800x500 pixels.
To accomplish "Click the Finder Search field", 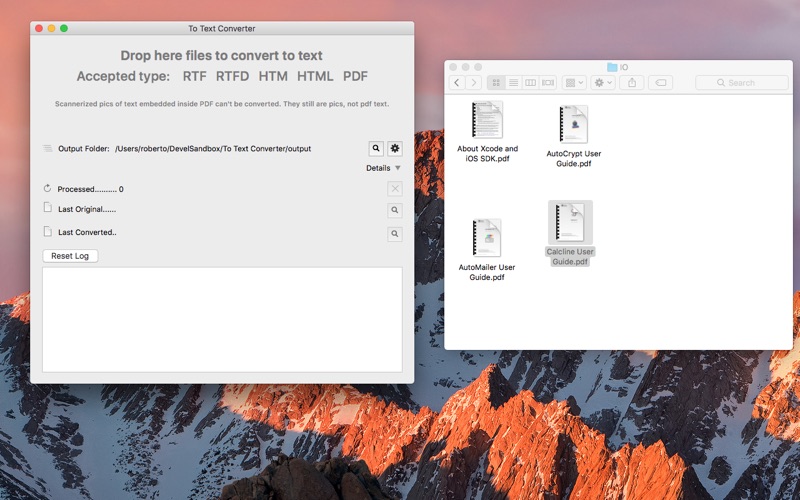I will coord(742,83).
